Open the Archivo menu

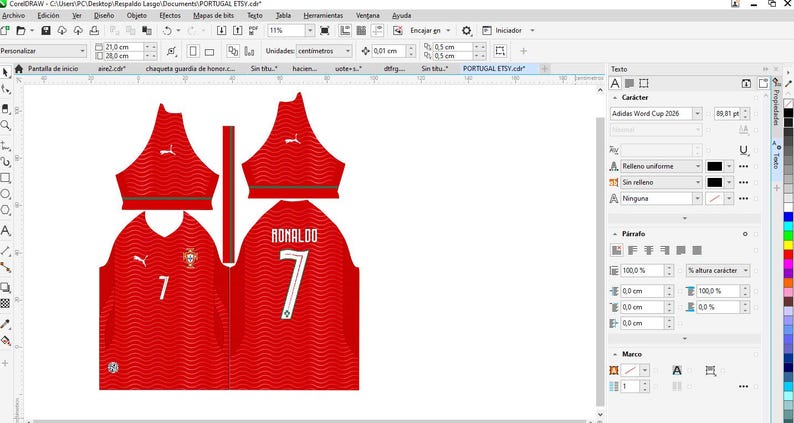click(x=13, y=16)
